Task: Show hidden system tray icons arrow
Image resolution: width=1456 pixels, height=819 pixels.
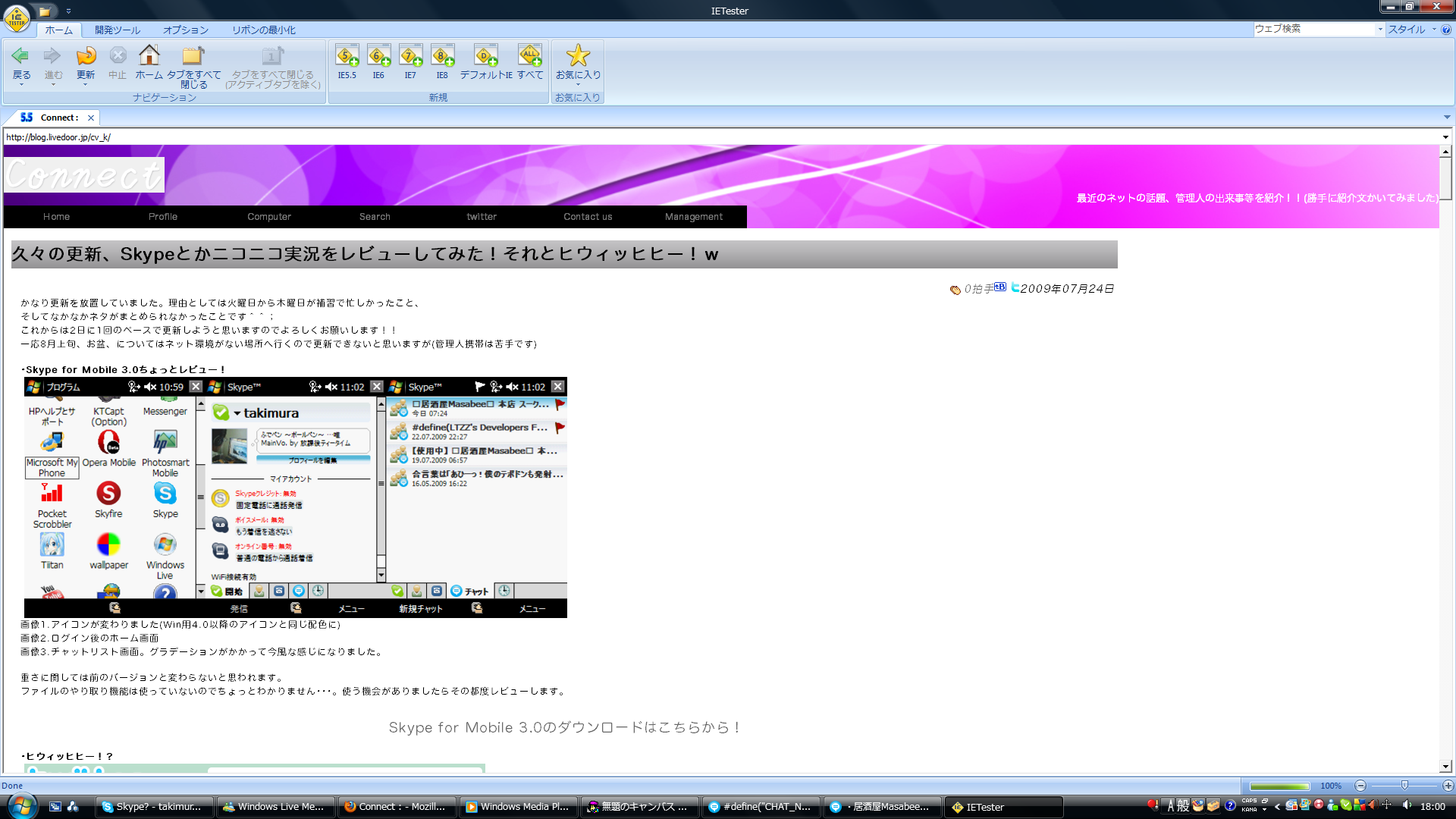Action: tap(1277, 806)
